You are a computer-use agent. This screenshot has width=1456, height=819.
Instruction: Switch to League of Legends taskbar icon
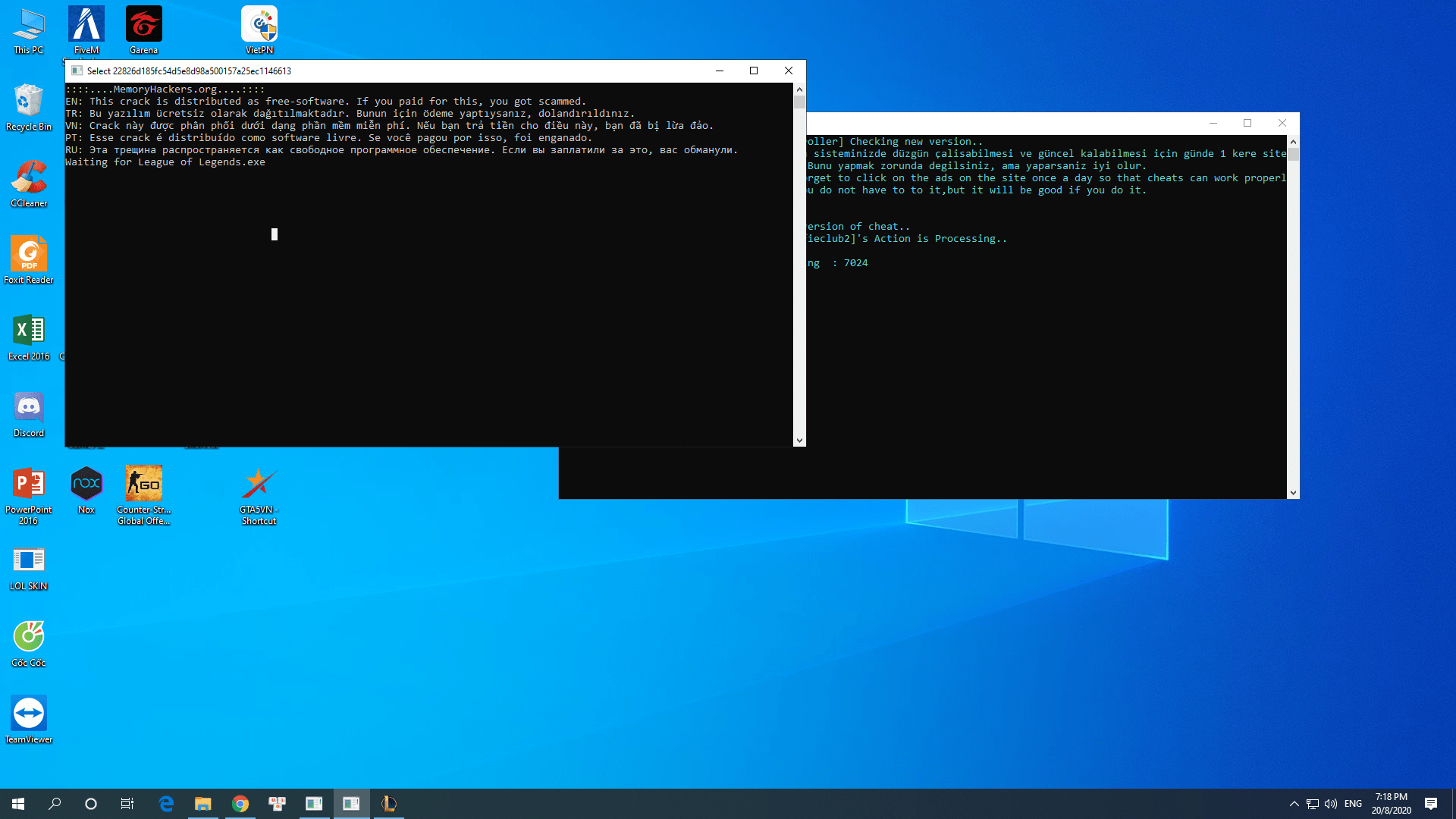[x=388, y=804]
